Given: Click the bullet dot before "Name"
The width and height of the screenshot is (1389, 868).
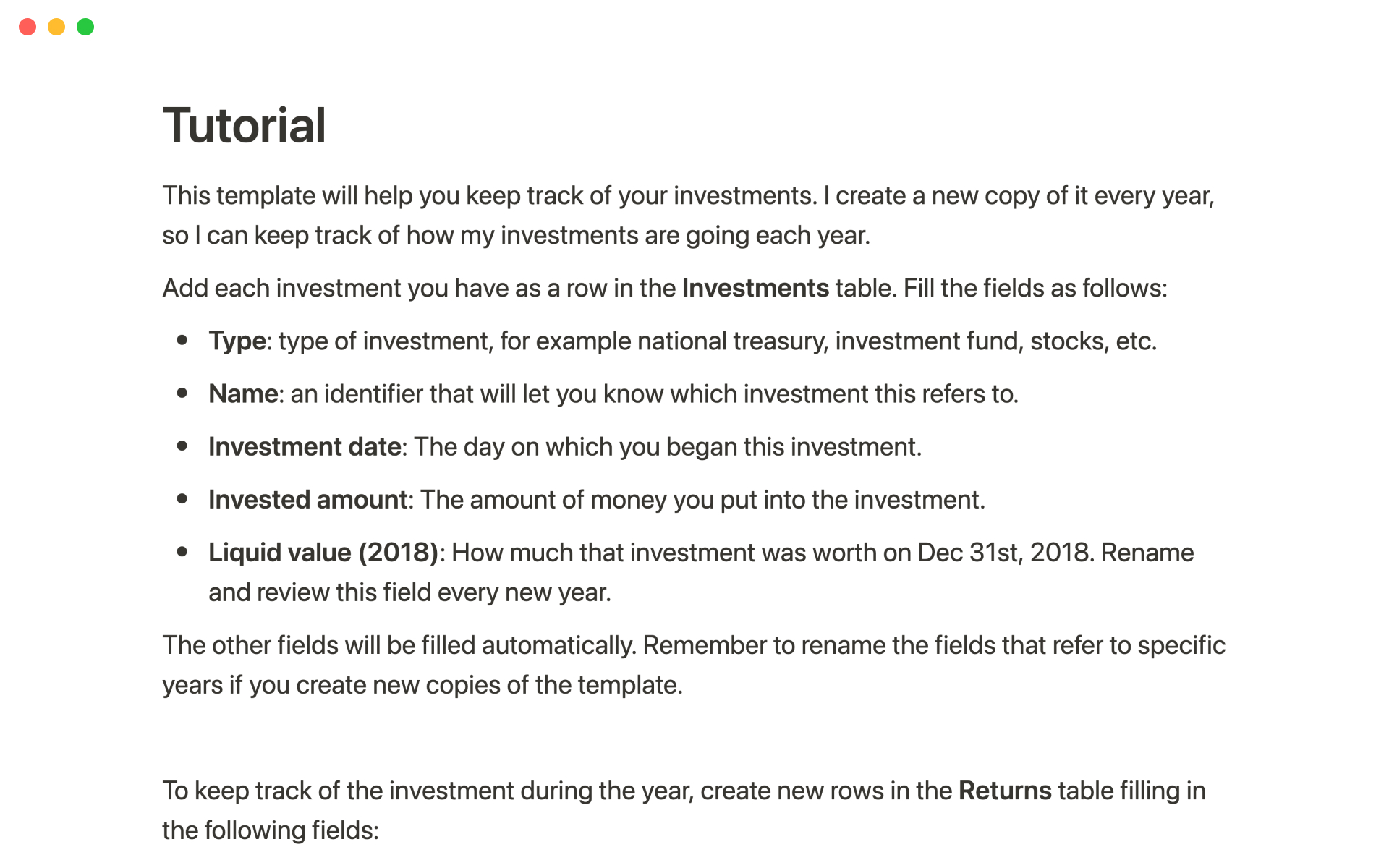Looking at the screenshot, I should pyautogui.click(x=182, y=393).
